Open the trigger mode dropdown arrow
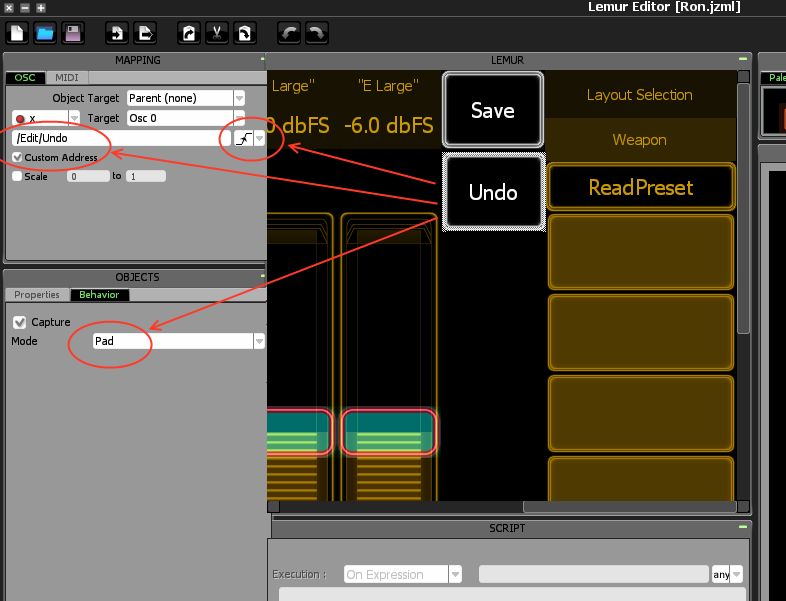Screen dimensions: 786x601 tap(259, 138)
